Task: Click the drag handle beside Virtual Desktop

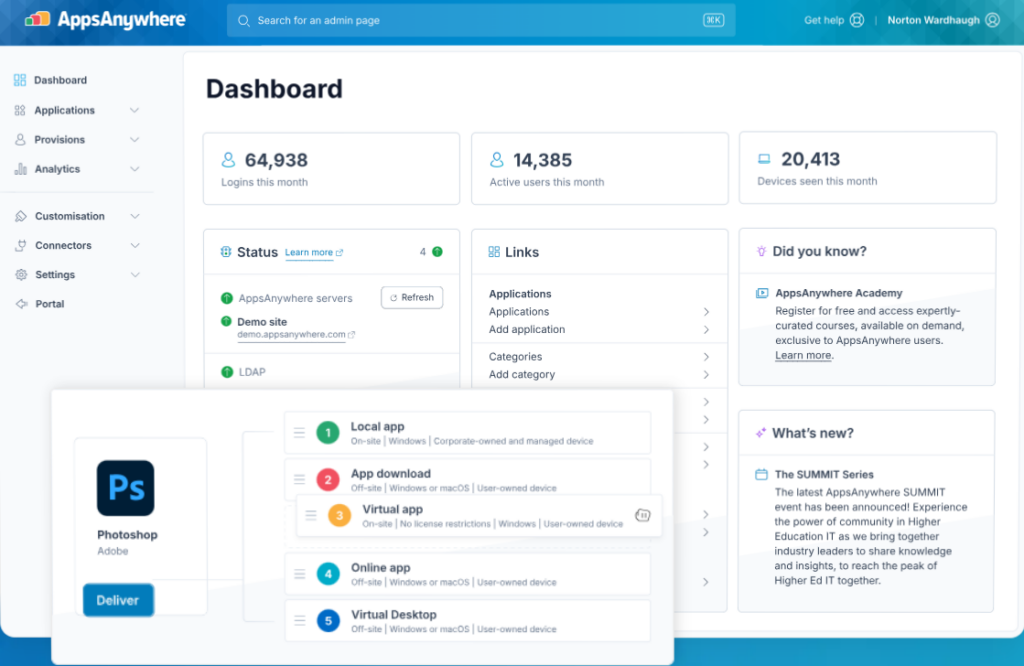Action: click(299, 621)
